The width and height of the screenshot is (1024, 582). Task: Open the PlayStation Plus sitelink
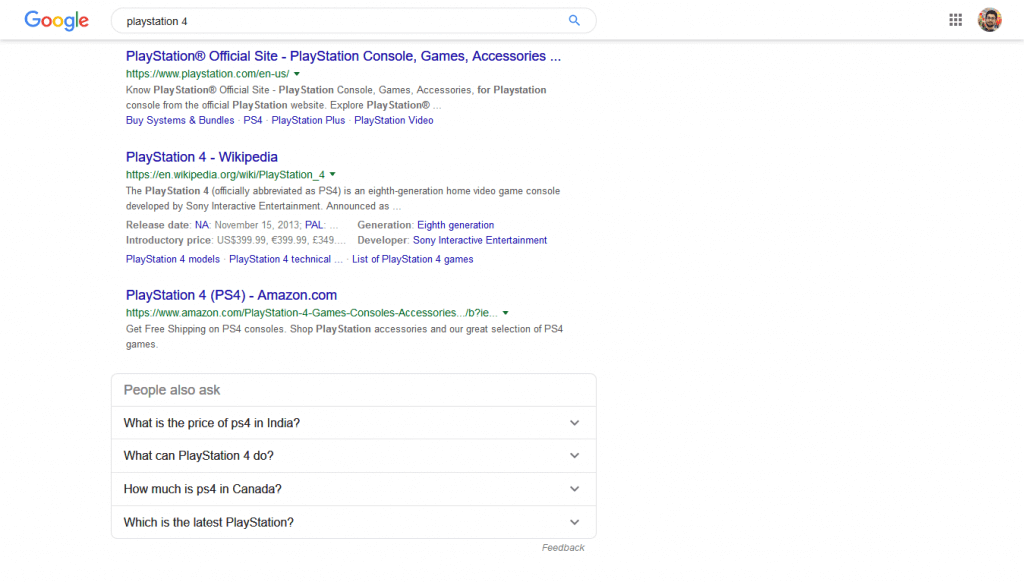tap(308, 120)
